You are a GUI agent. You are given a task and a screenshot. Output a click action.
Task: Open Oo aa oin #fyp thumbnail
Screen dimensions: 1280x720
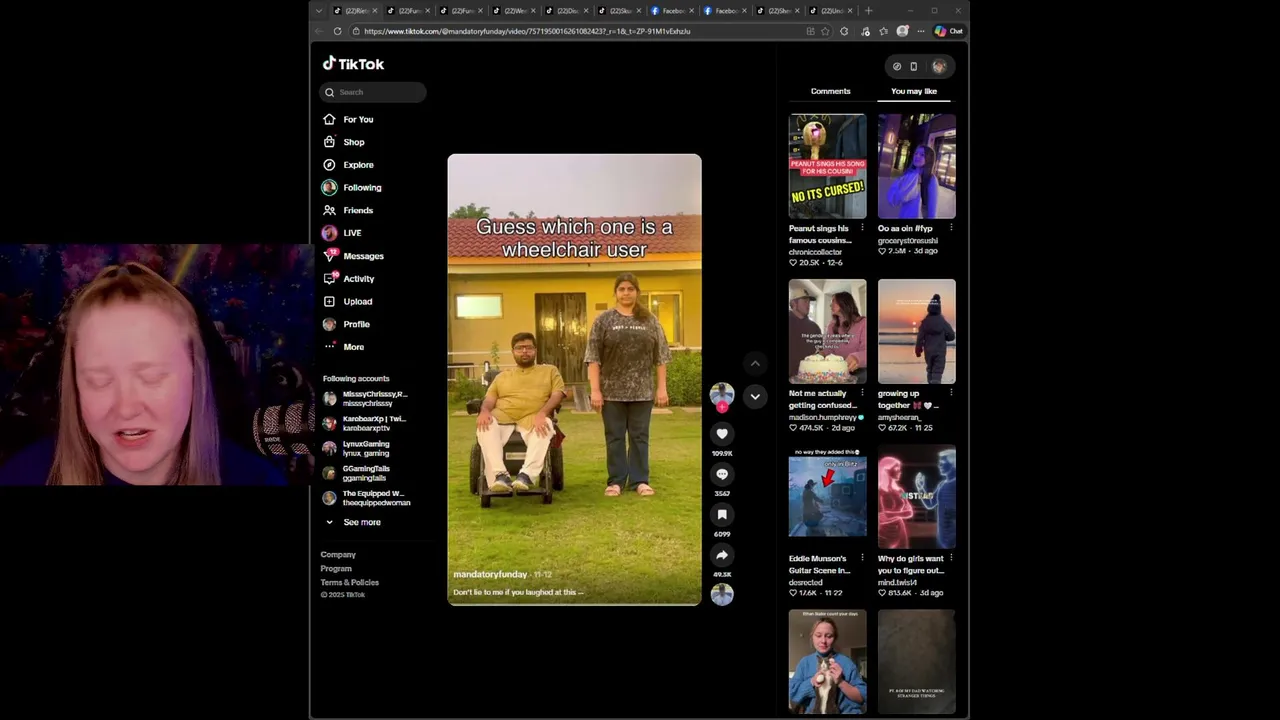917,166
